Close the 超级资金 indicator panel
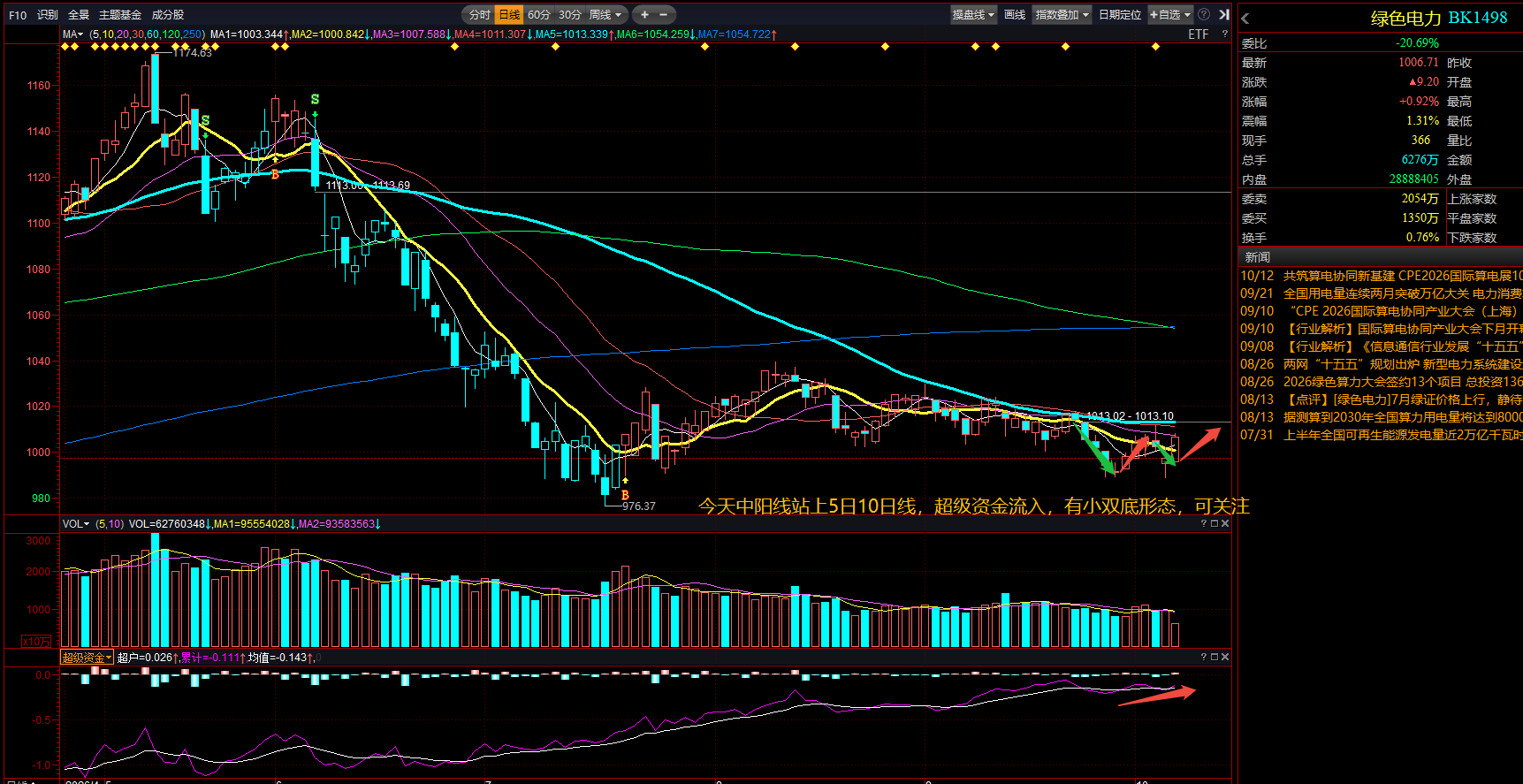The height and width of the screenshot is (784, 1523). 1224,658
